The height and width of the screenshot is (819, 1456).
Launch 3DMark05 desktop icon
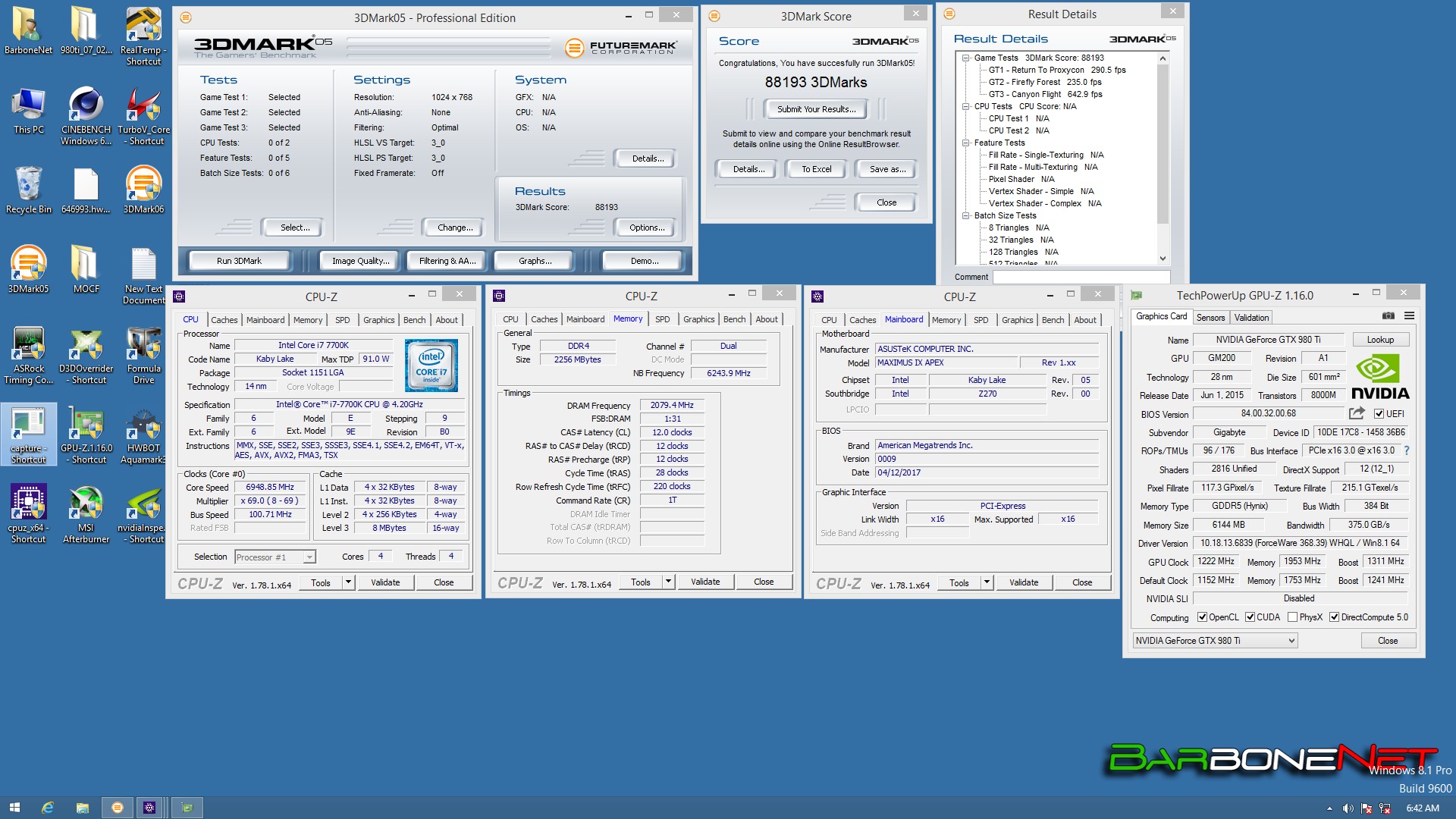28,270
